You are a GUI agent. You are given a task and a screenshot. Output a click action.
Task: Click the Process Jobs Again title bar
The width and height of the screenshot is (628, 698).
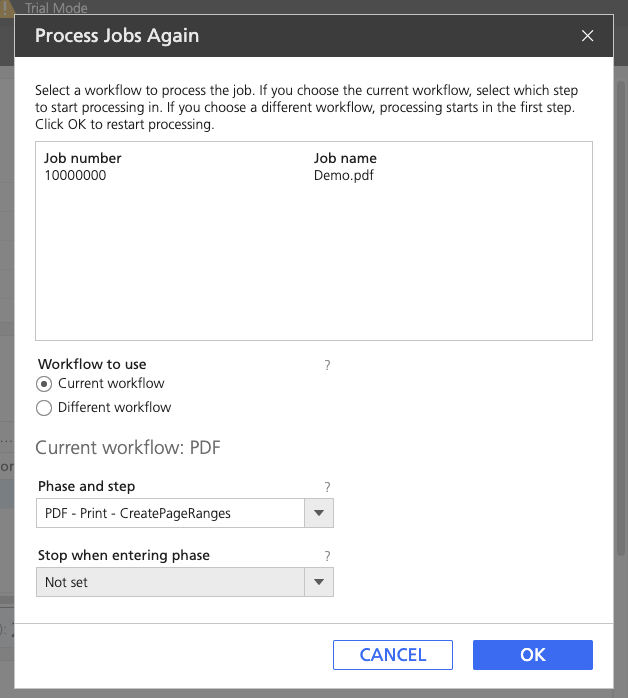pyautogui.click(x=300, y=36)
